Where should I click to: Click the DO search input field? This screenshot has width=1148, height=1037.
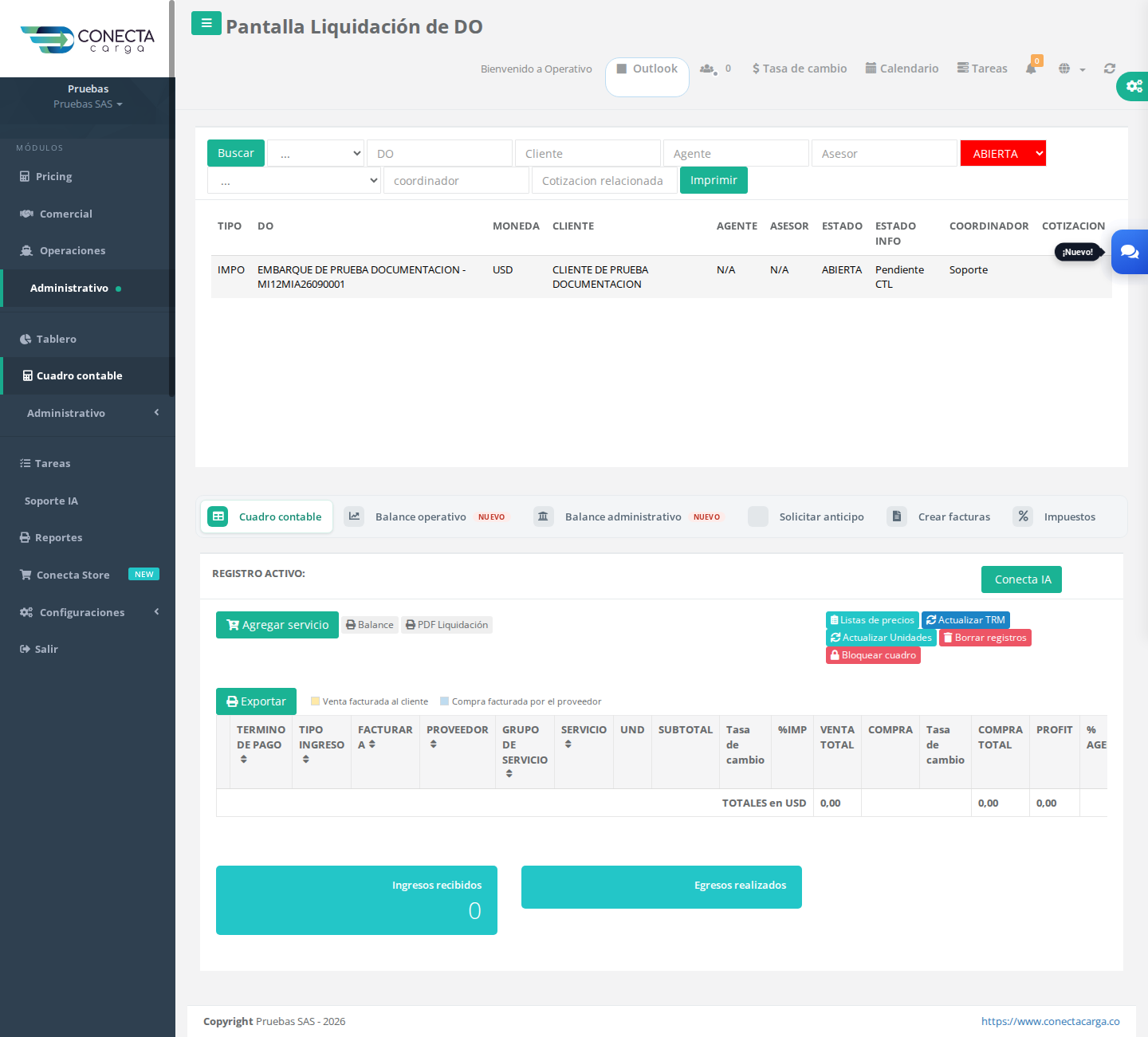pos(439,153)
